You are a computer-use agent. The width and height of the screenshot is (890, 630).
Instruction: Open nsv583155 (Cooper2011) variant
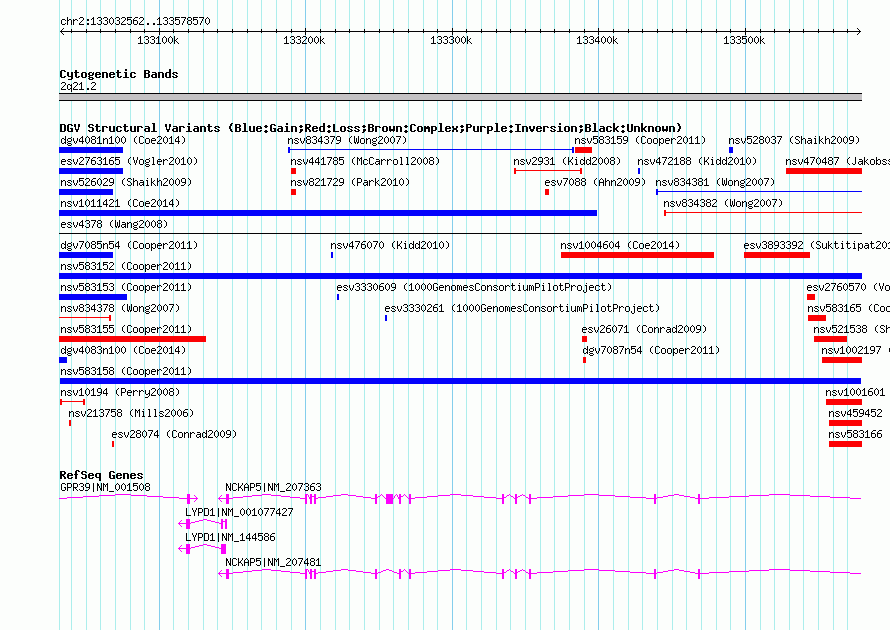tap(126, 329)
